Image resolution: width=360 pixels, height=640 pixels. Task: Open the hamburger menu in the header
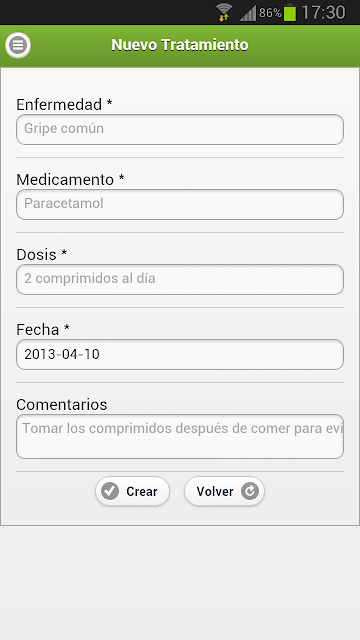[x=18, y=45]
